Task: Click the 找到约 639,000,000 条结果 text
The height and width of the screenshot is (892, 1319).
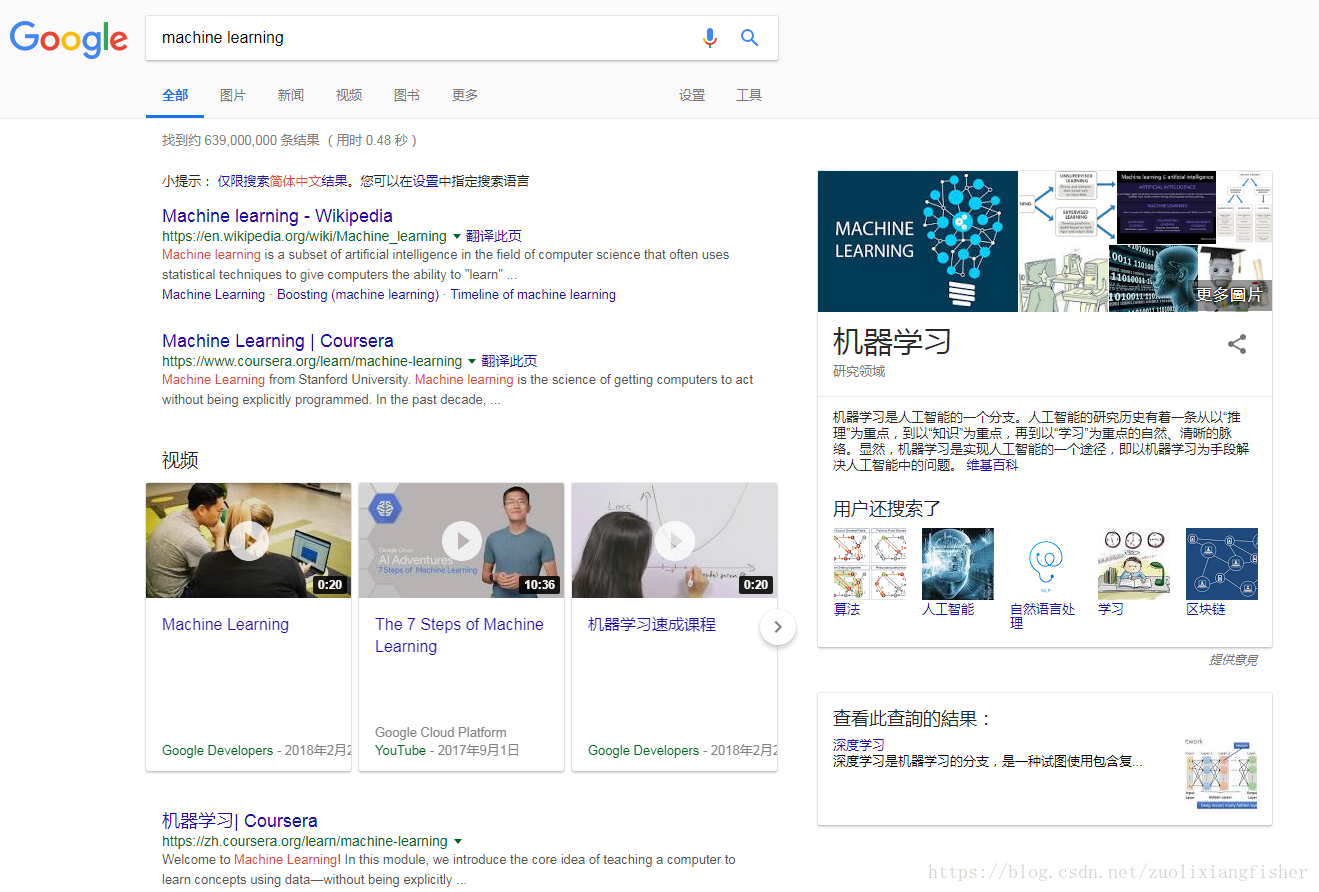Action: [x=241, y=140]
